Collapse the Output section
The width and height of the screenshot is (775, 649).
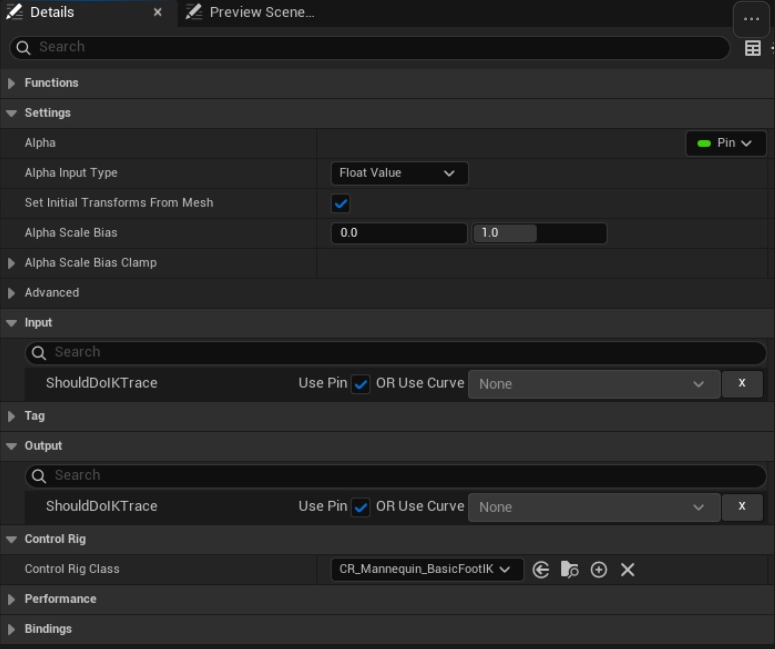(11, 446)
